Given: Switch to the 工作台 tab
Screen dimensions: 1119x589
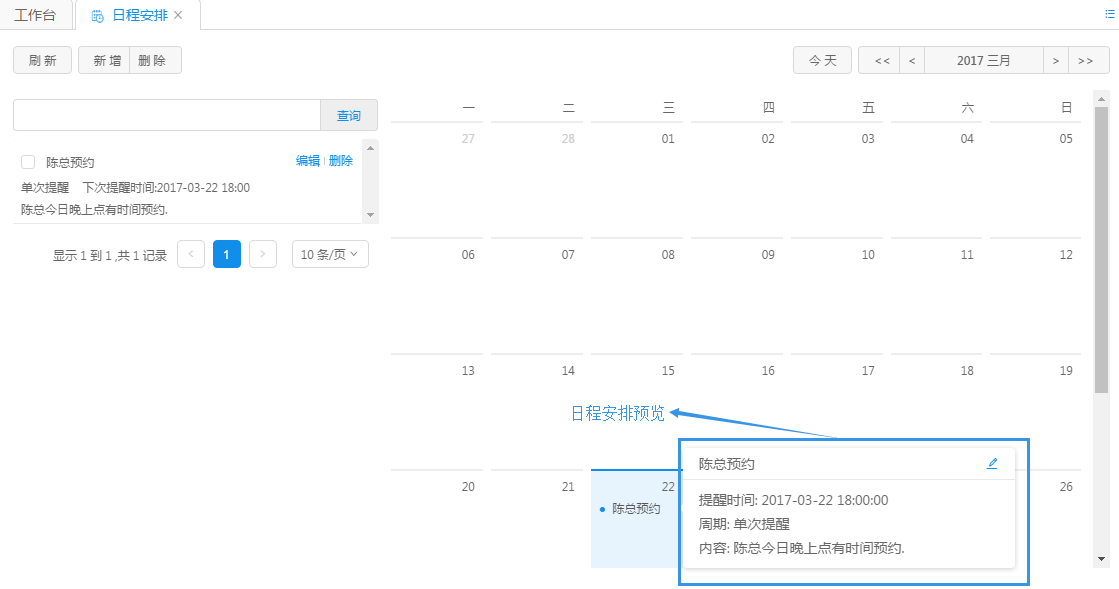Looking at the screenshot, I should (x=36, y=15).
